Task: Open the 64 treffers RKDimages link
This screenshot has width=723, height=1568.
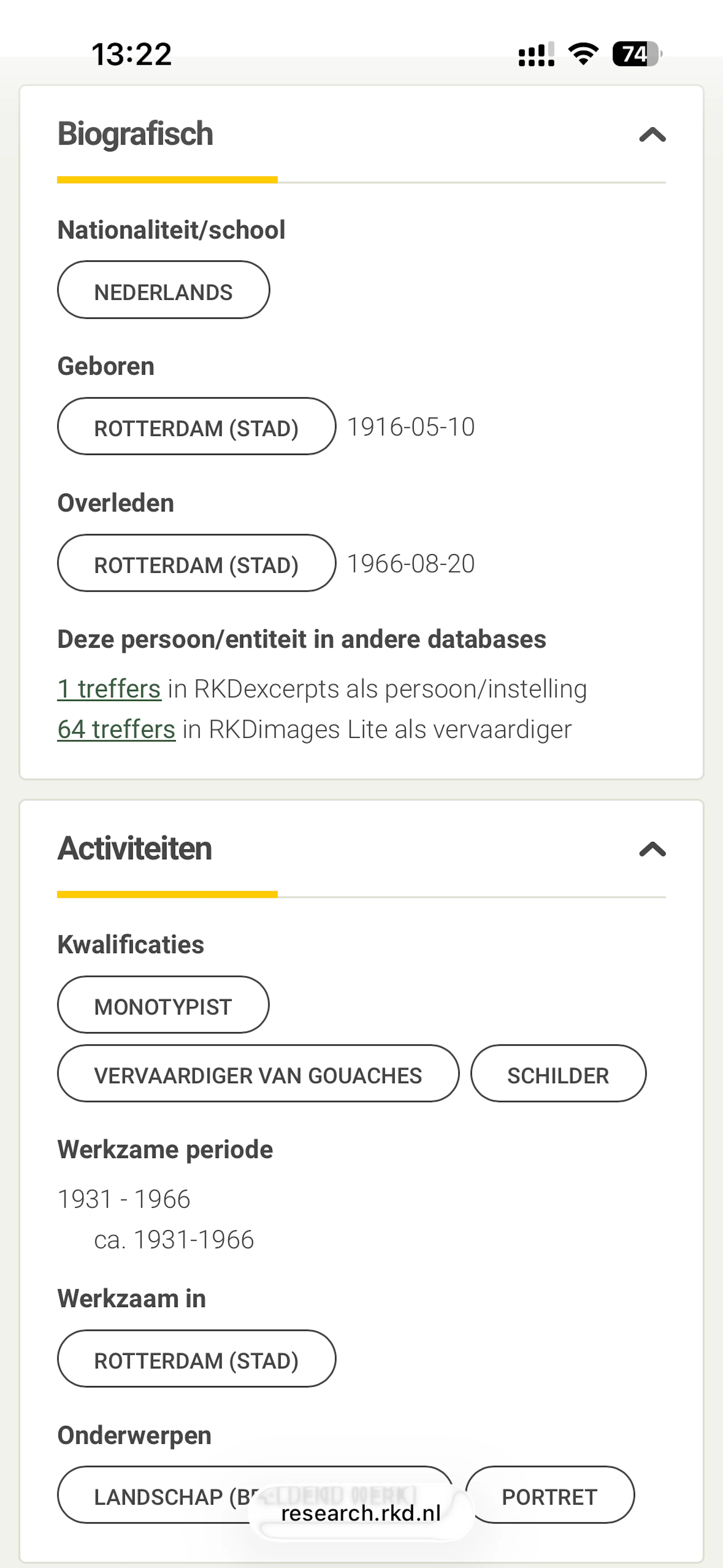Action: (x=116, y=729)
